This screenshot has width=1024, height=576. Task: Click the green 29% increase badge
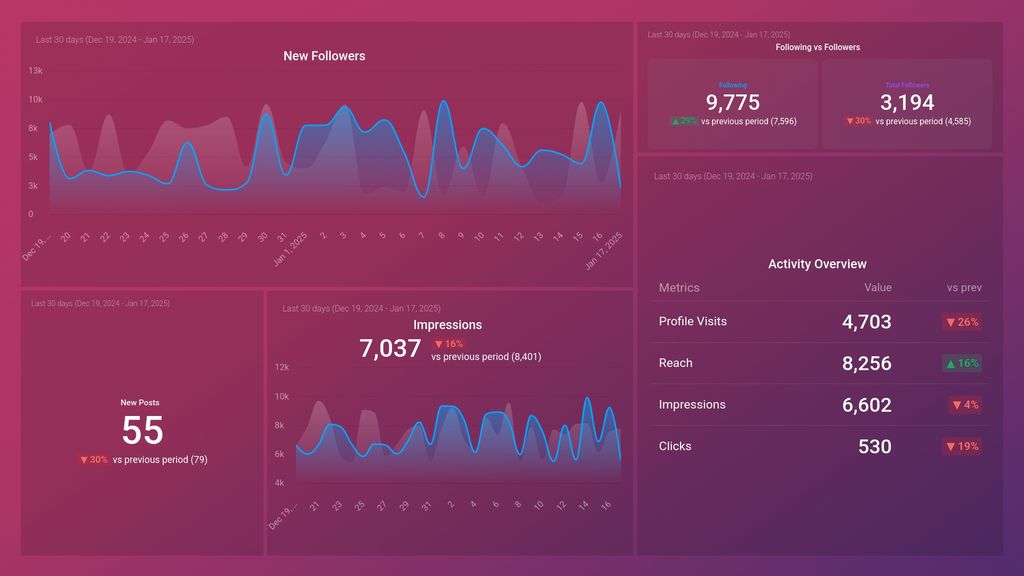tap(684, 121)
